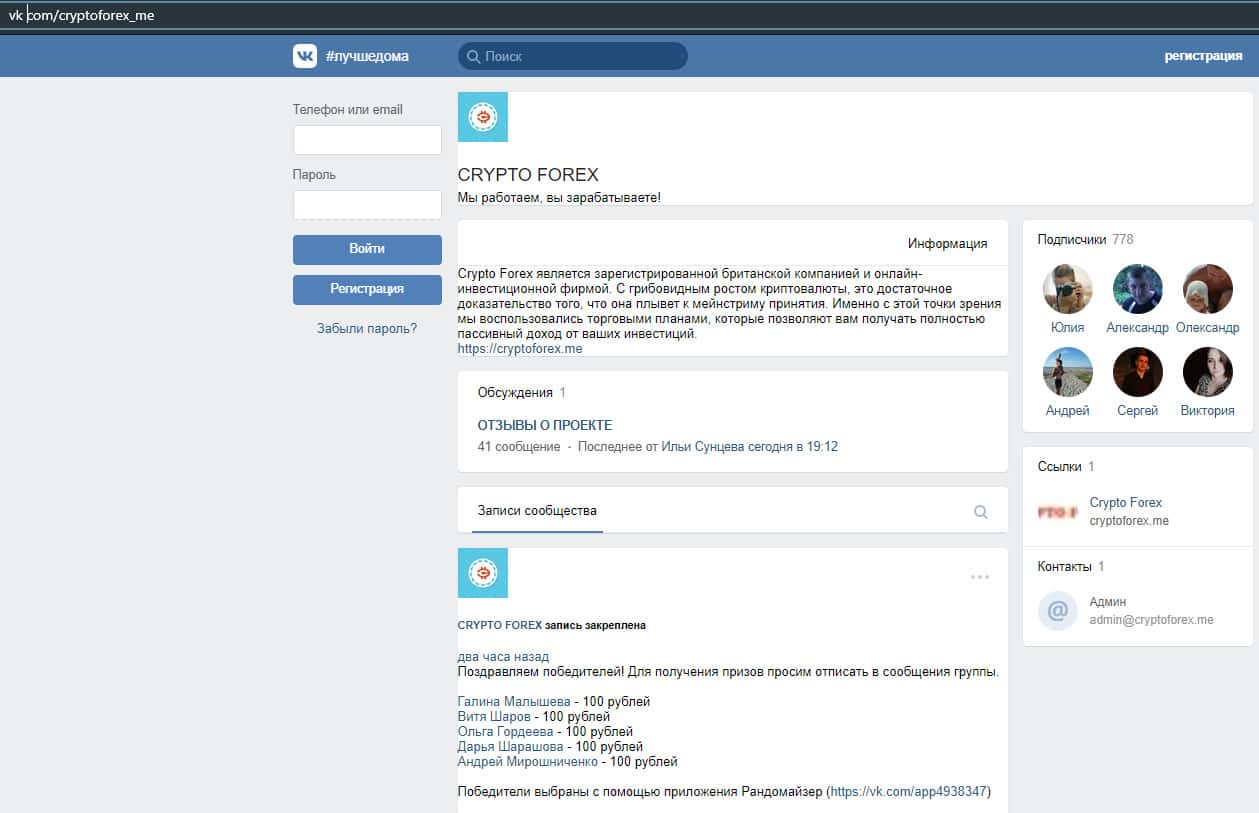Open the Админ contact @ icon
This screenshot has height=813, width=1259.
1058,610
